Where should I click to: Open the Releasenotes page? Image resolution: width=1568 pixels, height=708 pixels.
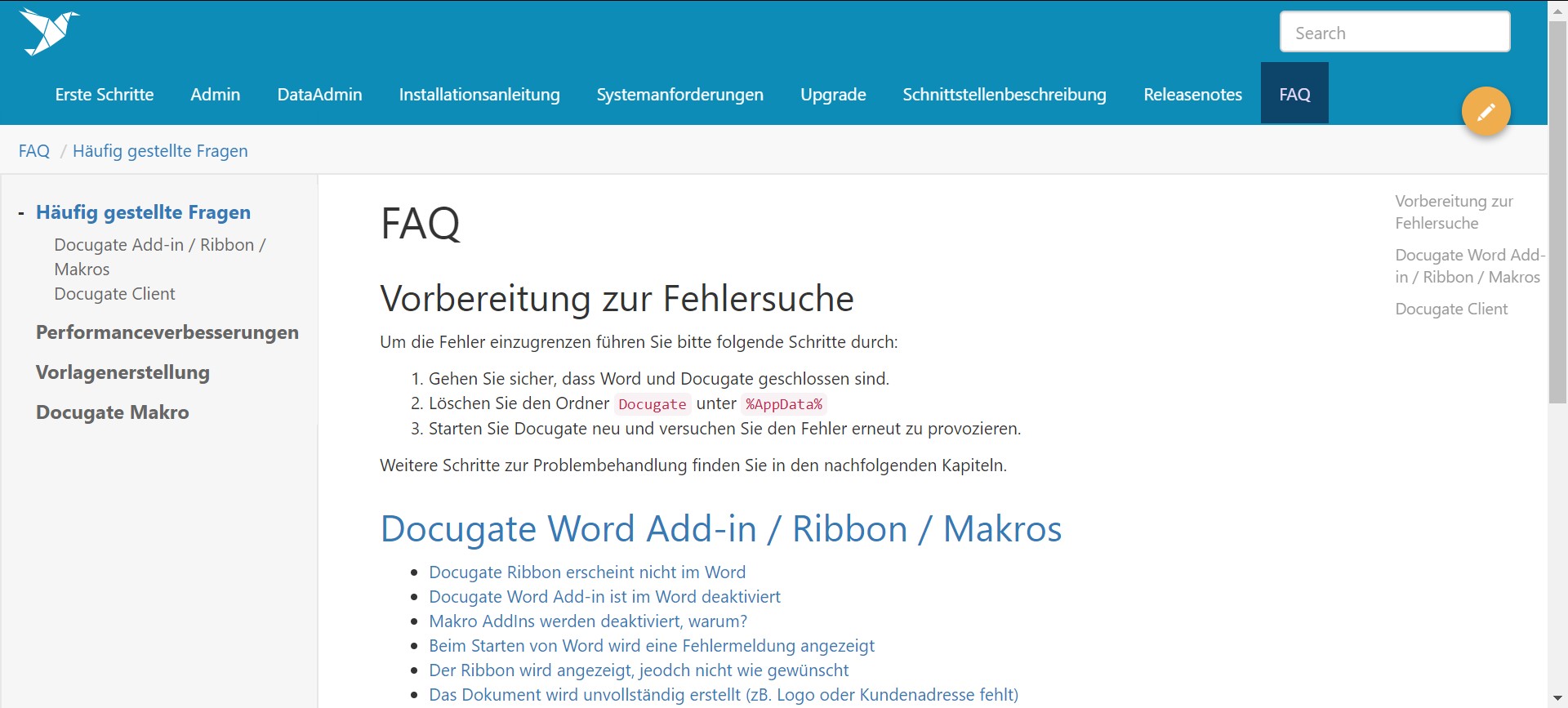(1192, 94)
